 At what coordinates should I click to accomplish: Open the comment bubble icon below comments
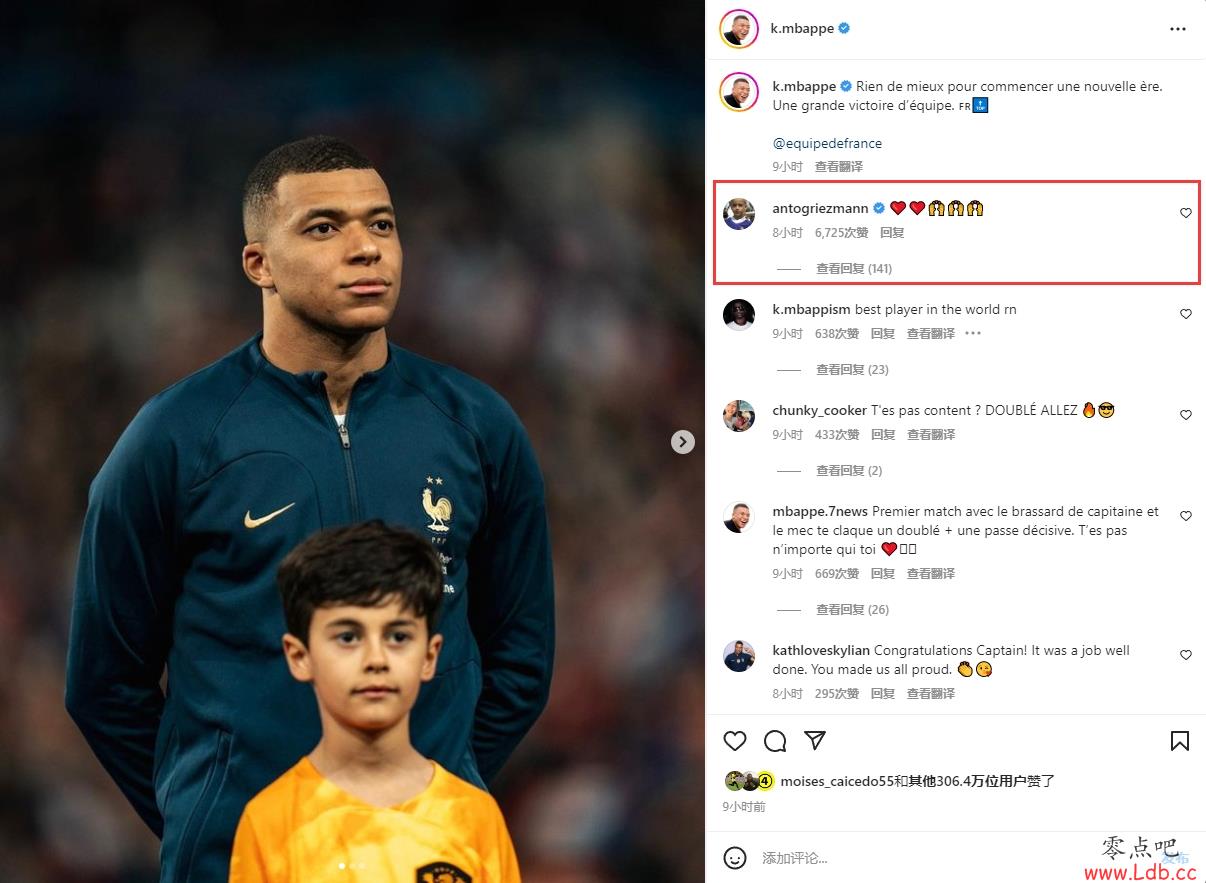click(775, 741)
